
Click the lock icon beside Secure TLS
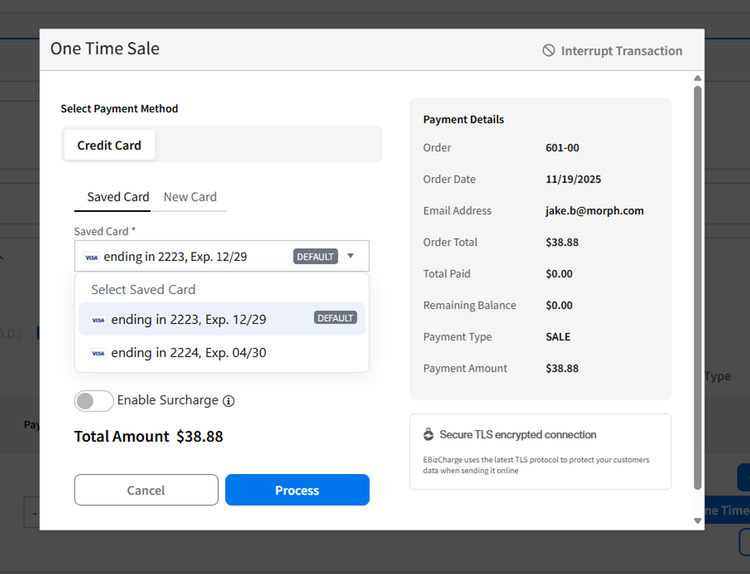point(429,434)
